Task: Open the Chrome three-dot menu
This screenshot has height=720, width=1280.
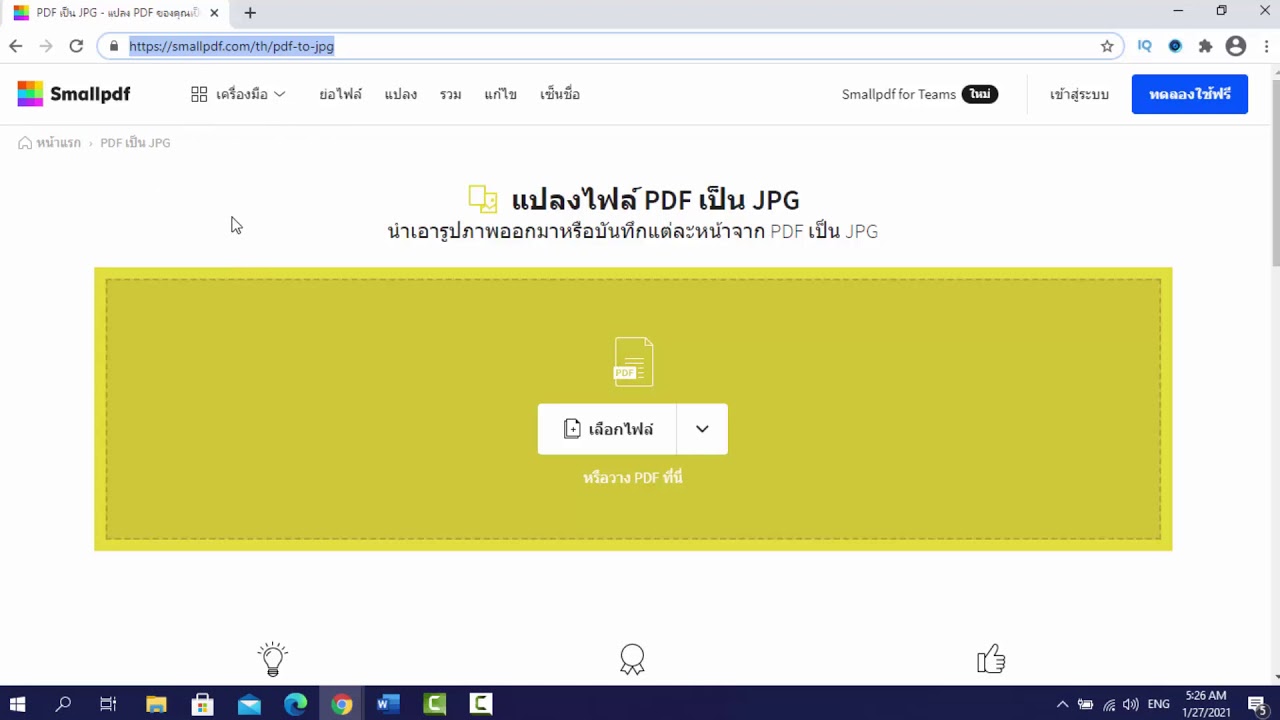Action: (1266, 46)
